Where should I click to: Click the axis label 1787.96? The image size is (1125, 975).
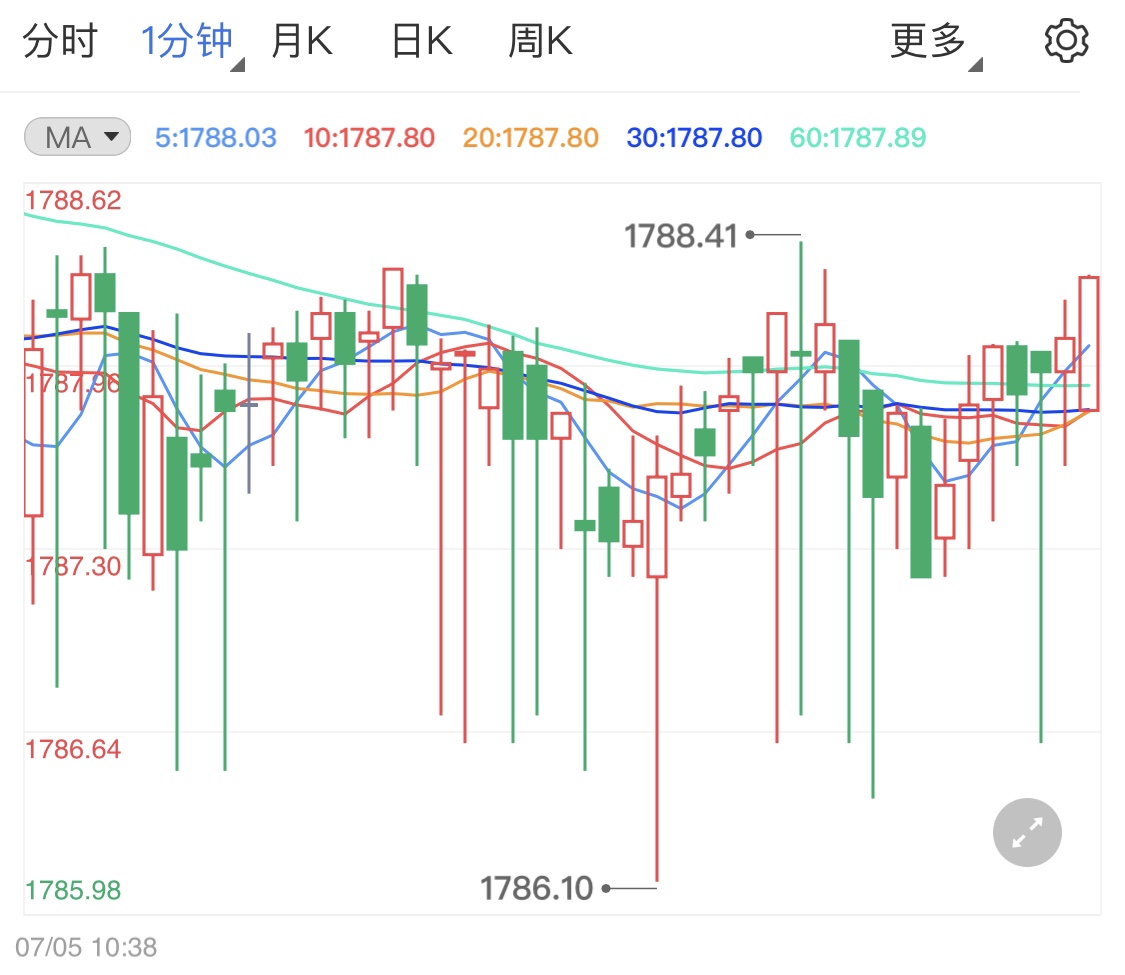[73, 383]
